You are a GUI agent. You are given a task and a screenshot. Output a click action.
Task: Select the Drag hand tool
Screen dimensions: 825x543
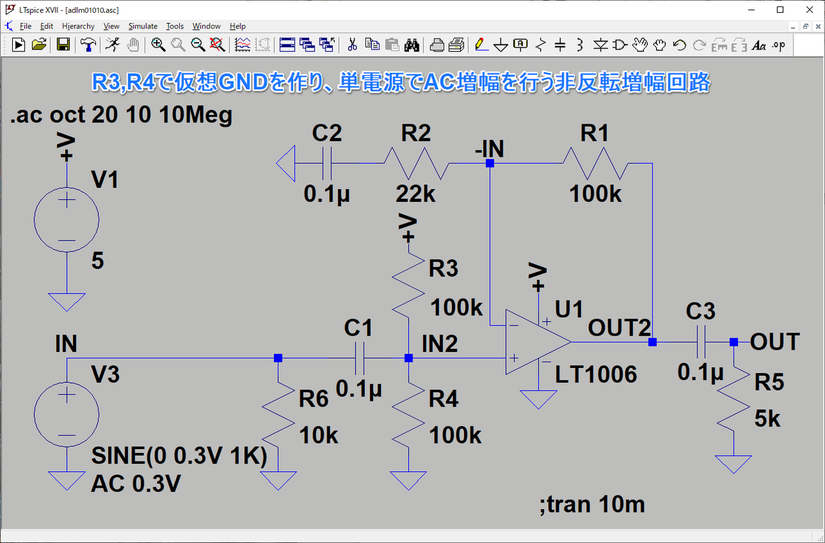tap(660, 45)
